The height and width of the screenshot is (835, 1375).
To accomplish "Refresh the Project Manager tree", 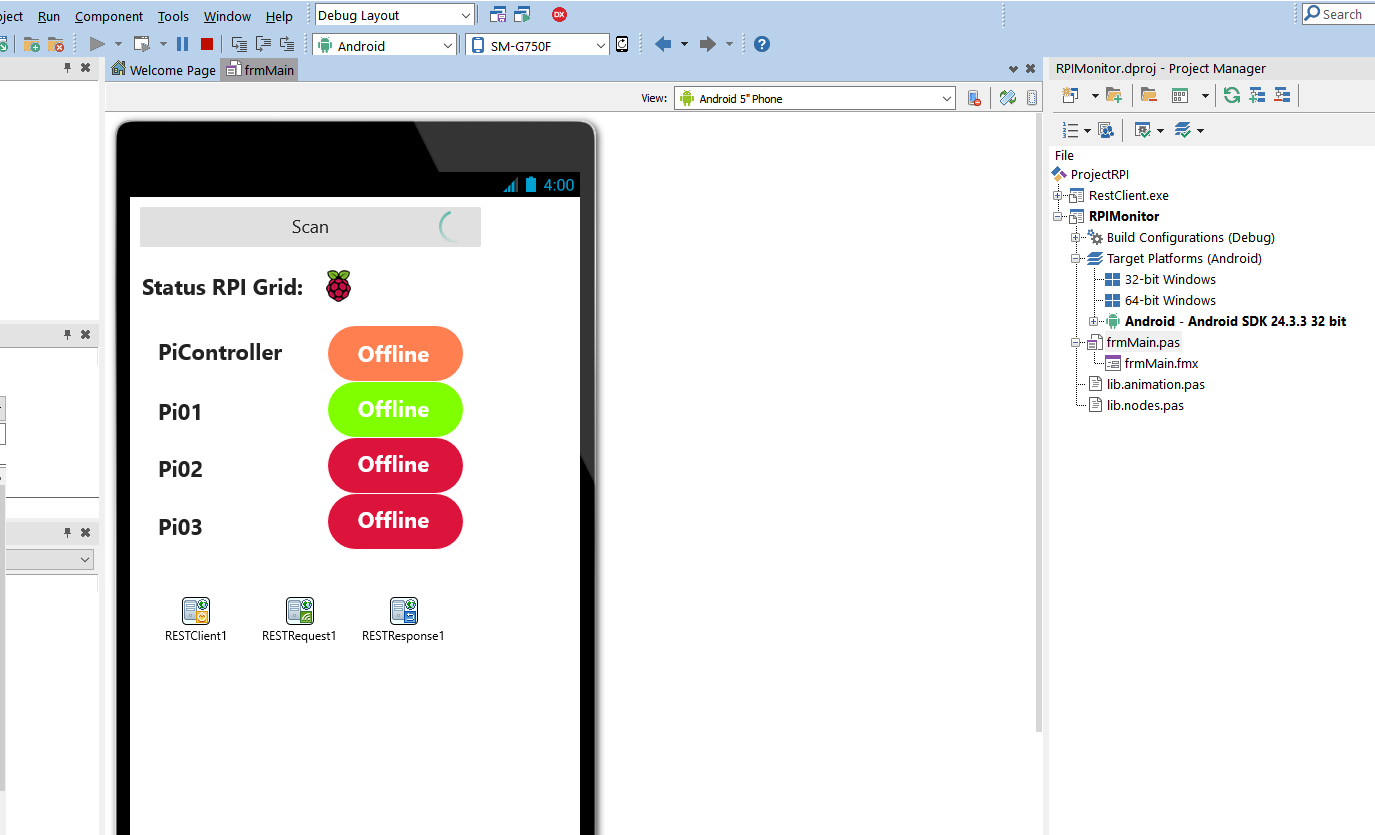I will pos(1232,95).
